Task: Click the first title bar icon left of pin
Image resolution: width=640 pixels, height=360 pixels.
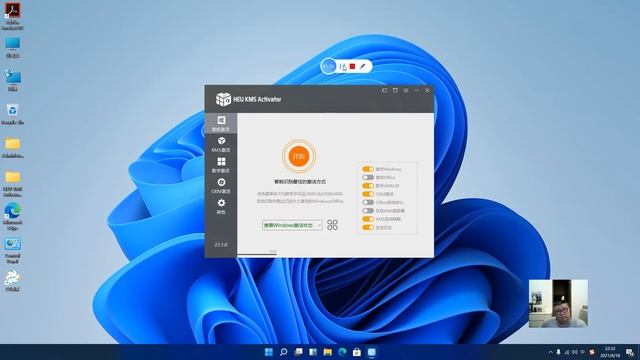Action: pyautogui.click(x=384, y=90)
